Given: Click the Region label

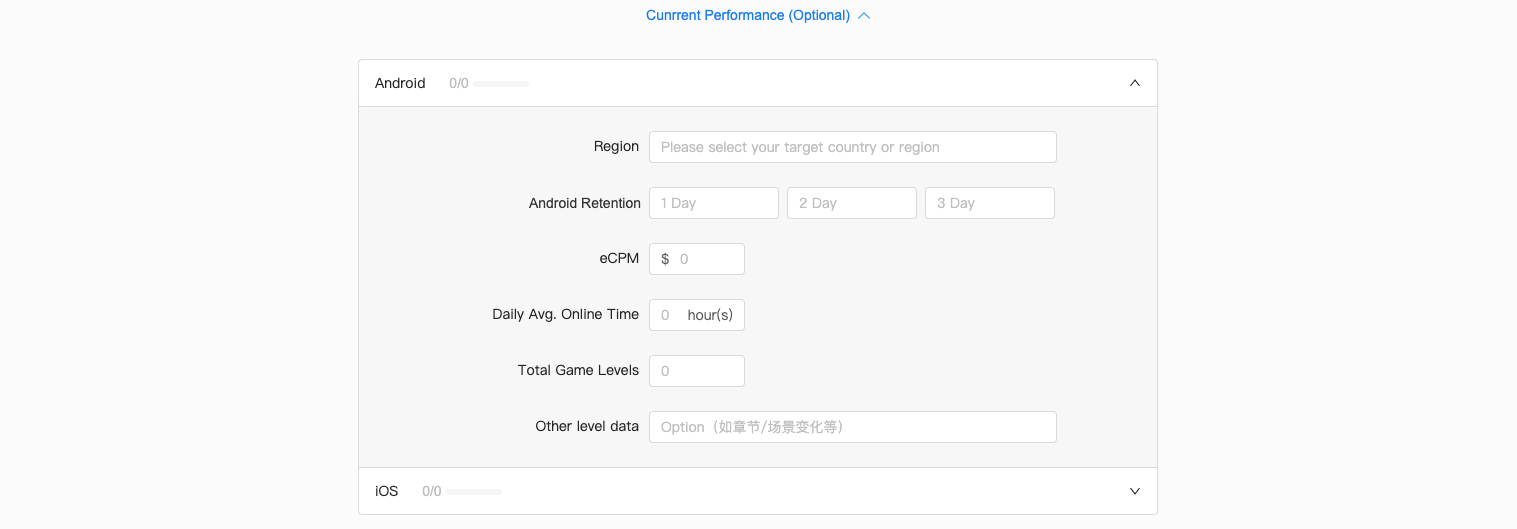Looking at the screenshot, I should (x=616, y=146).
